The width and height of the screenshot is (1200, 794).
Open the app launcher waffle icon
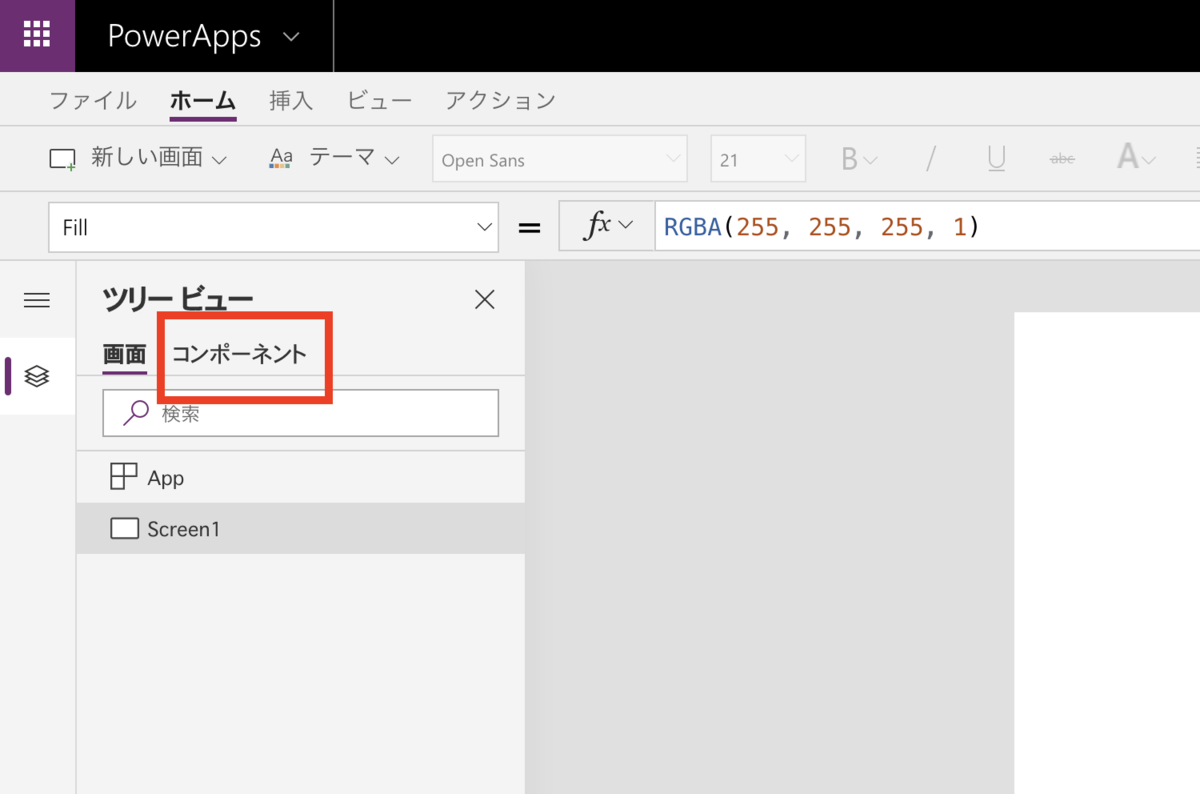pos(37,35)
